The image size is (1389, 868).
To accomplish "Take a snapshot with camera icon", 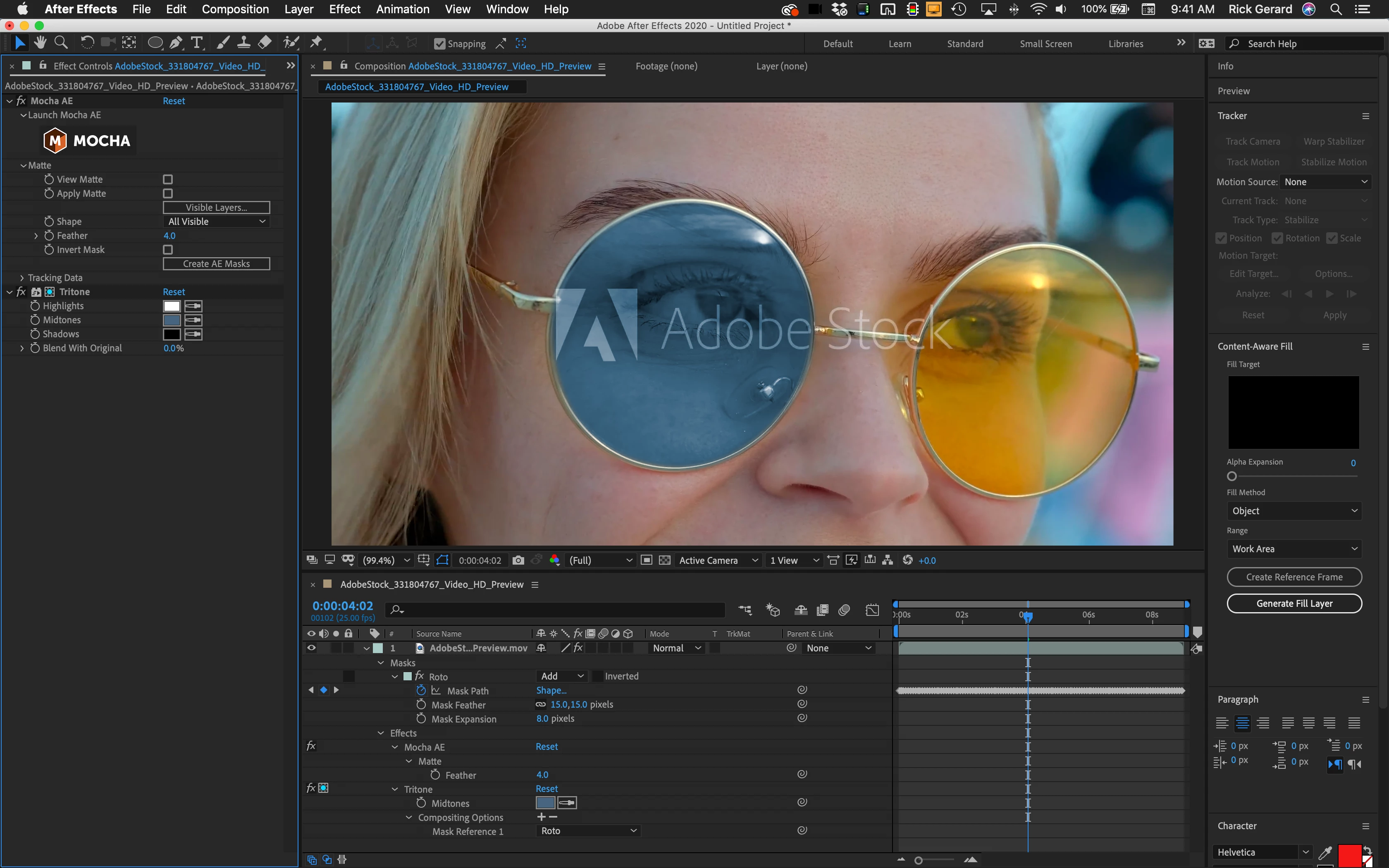I will click(x=518, y=560).
